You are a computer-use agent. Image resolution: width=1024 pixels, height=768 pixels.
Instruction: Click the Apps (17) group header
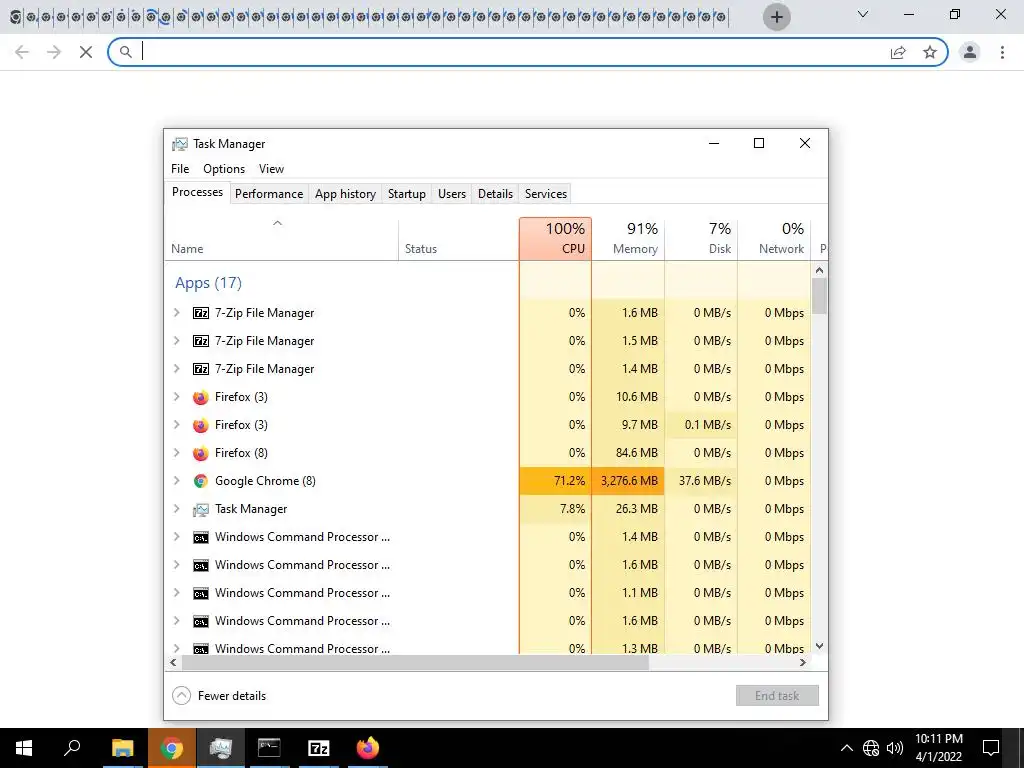pos(208,283)
